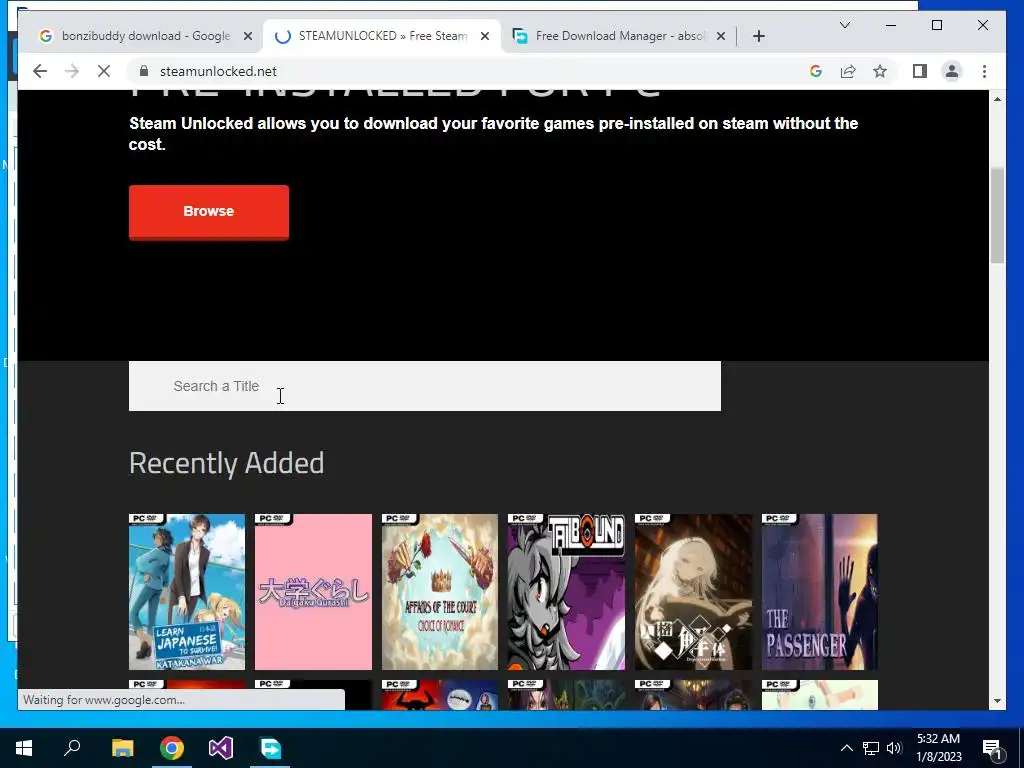Open the pink Daigaku Gurashi game cover
Image resolution: width=1024 pixels, height=768 pixels.
point(313,592)
